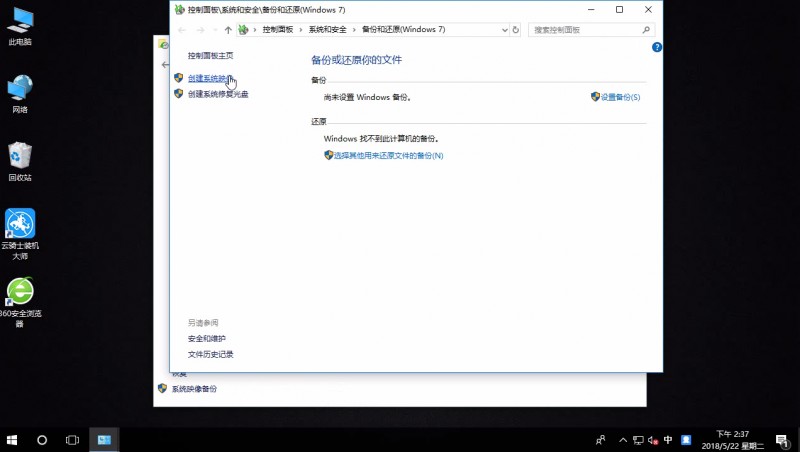Click the shield icon beside 设置备份
Image resolution: width=800 pixels, height=452 pixels.
(595, 96)
